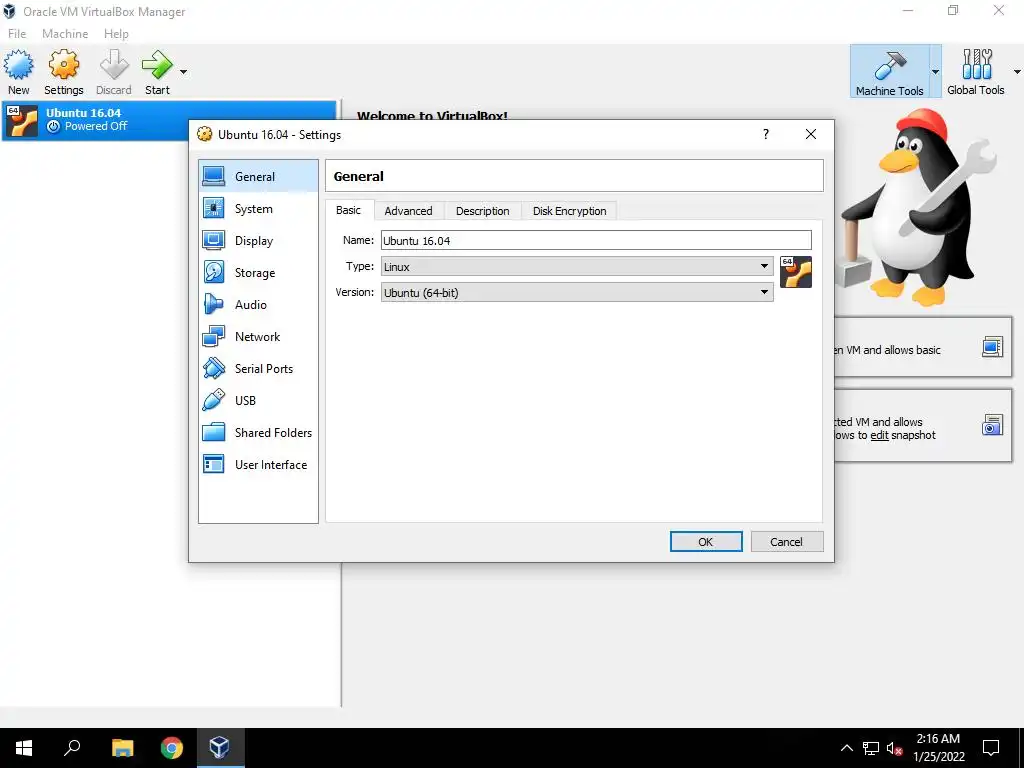Viewport: 1024px width, 768px height.
Task: Open Global Tools icon
Action: click(976, 65)
